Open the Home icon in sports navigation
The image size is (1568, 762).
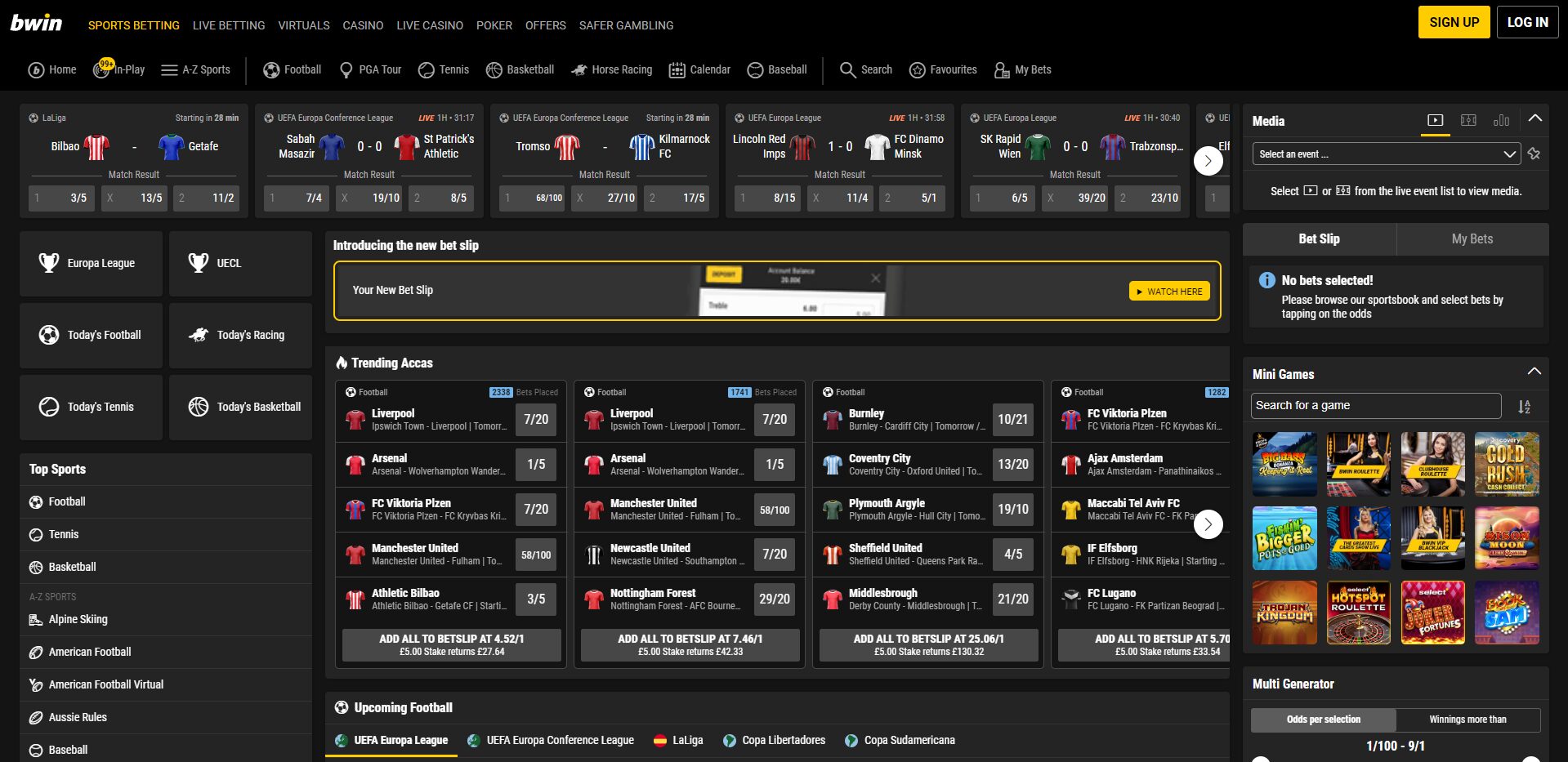coord(36,70)
